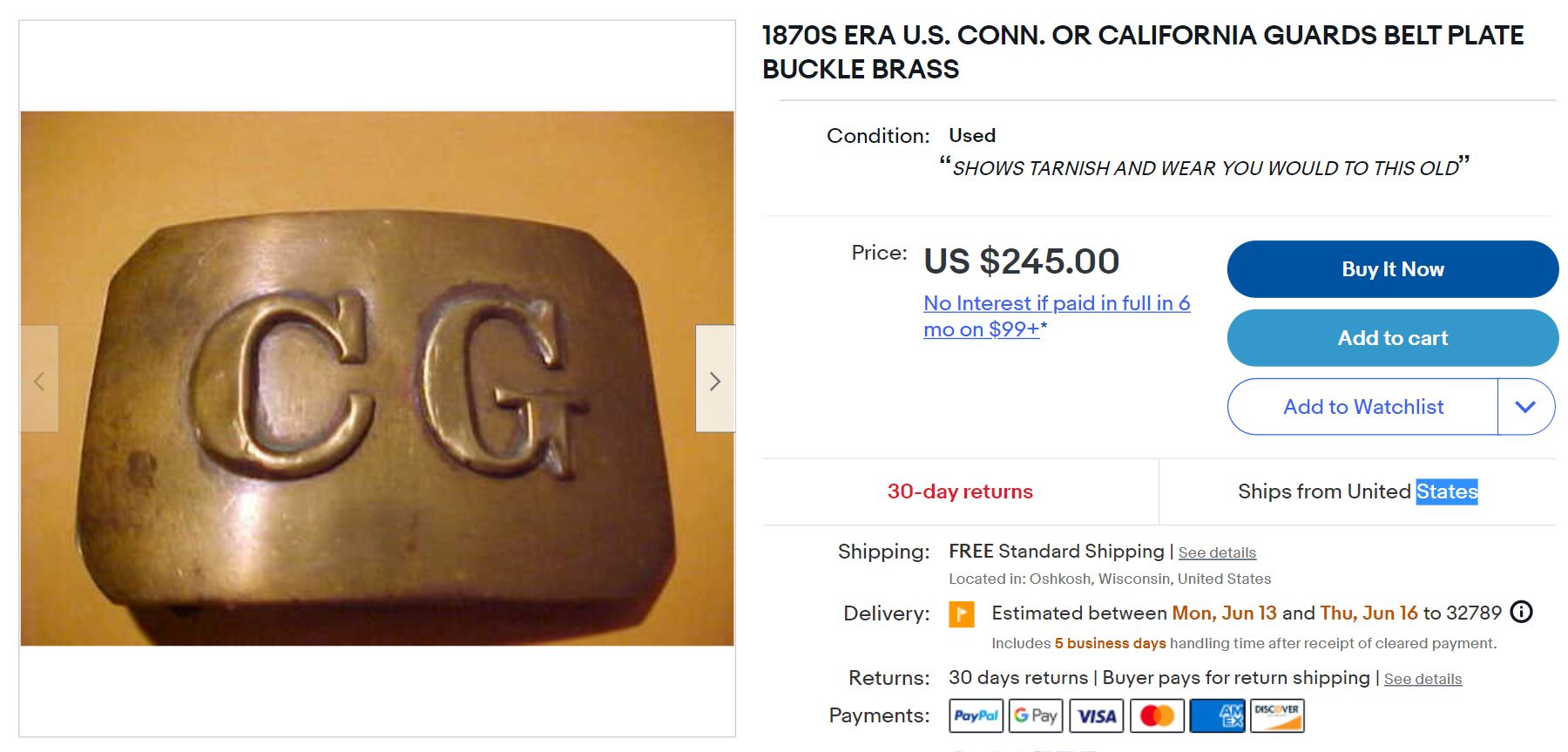This screenshot has width=1568, height=752.
Task: Select the Visa payment icon
Action: coord(1097,715)
